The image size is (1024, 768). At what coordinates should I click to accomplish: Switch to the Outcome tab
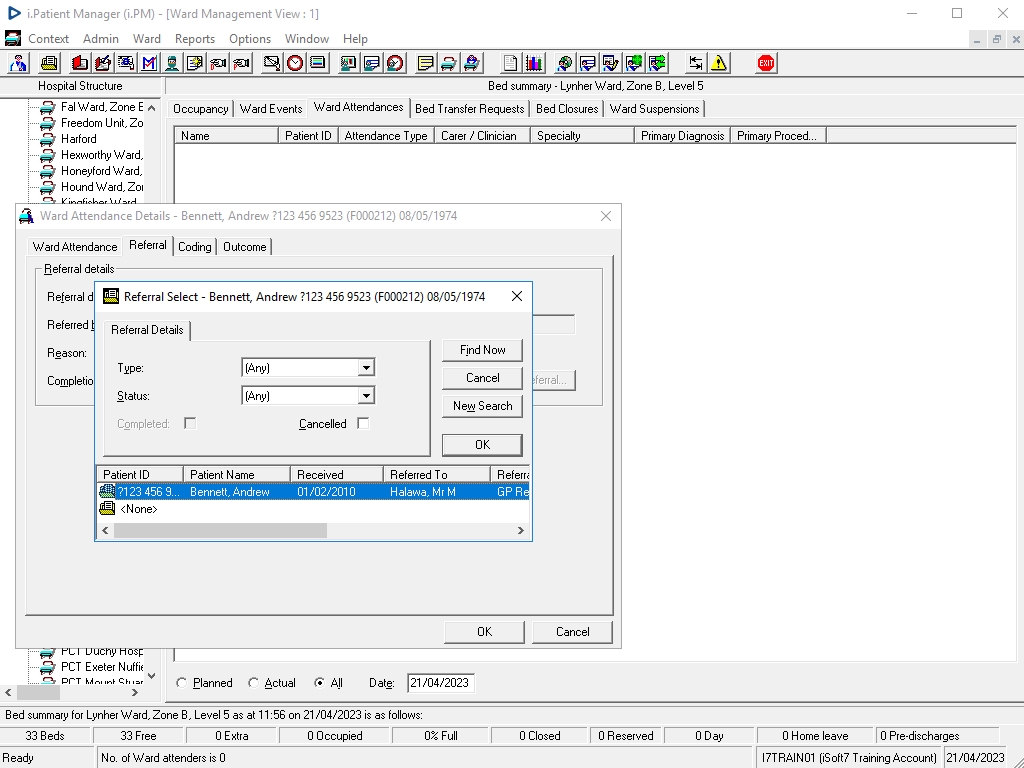[x=245, y=247]
